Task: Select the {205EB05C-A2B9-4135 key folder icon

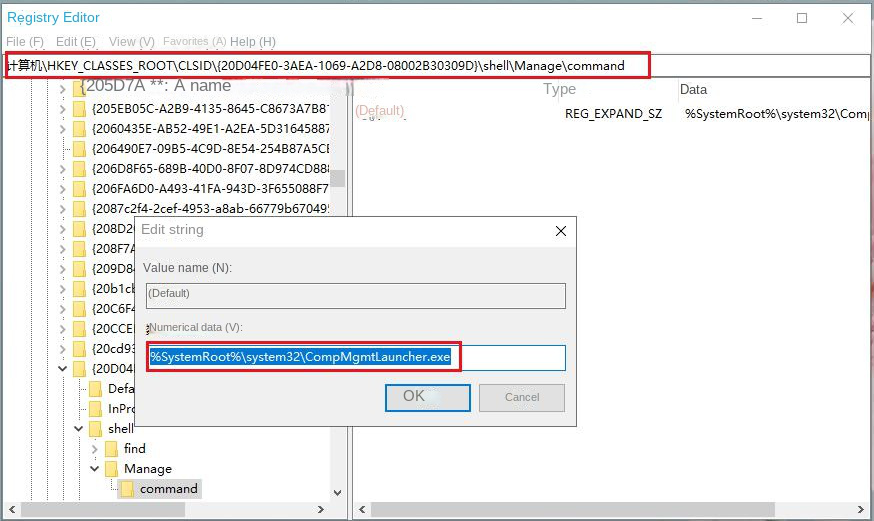Action: point(79,109)
